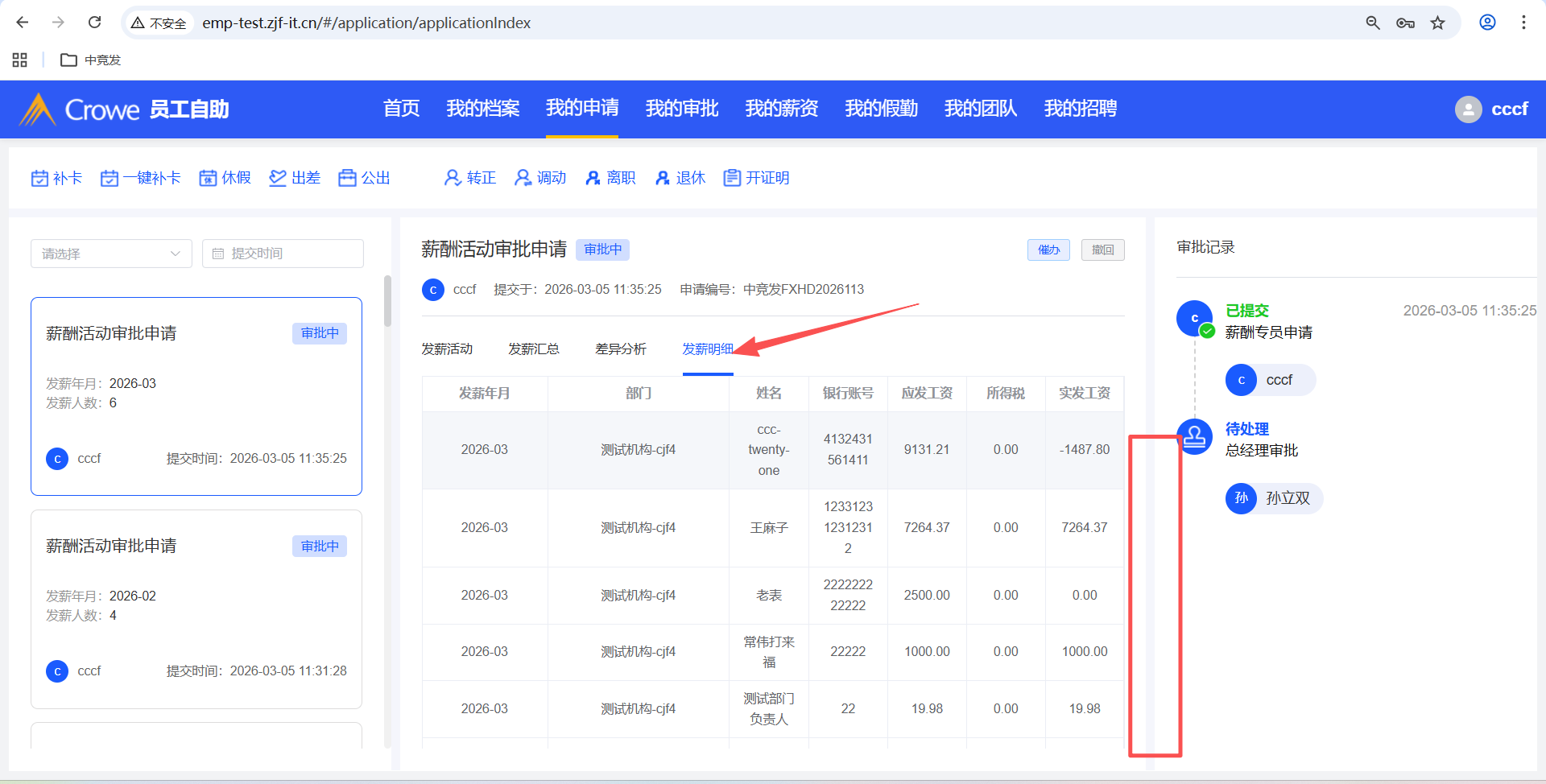Open the 开证明 certificate icon
The image size is (1546, 784).
pyautogui.click(x=732, y=178)
